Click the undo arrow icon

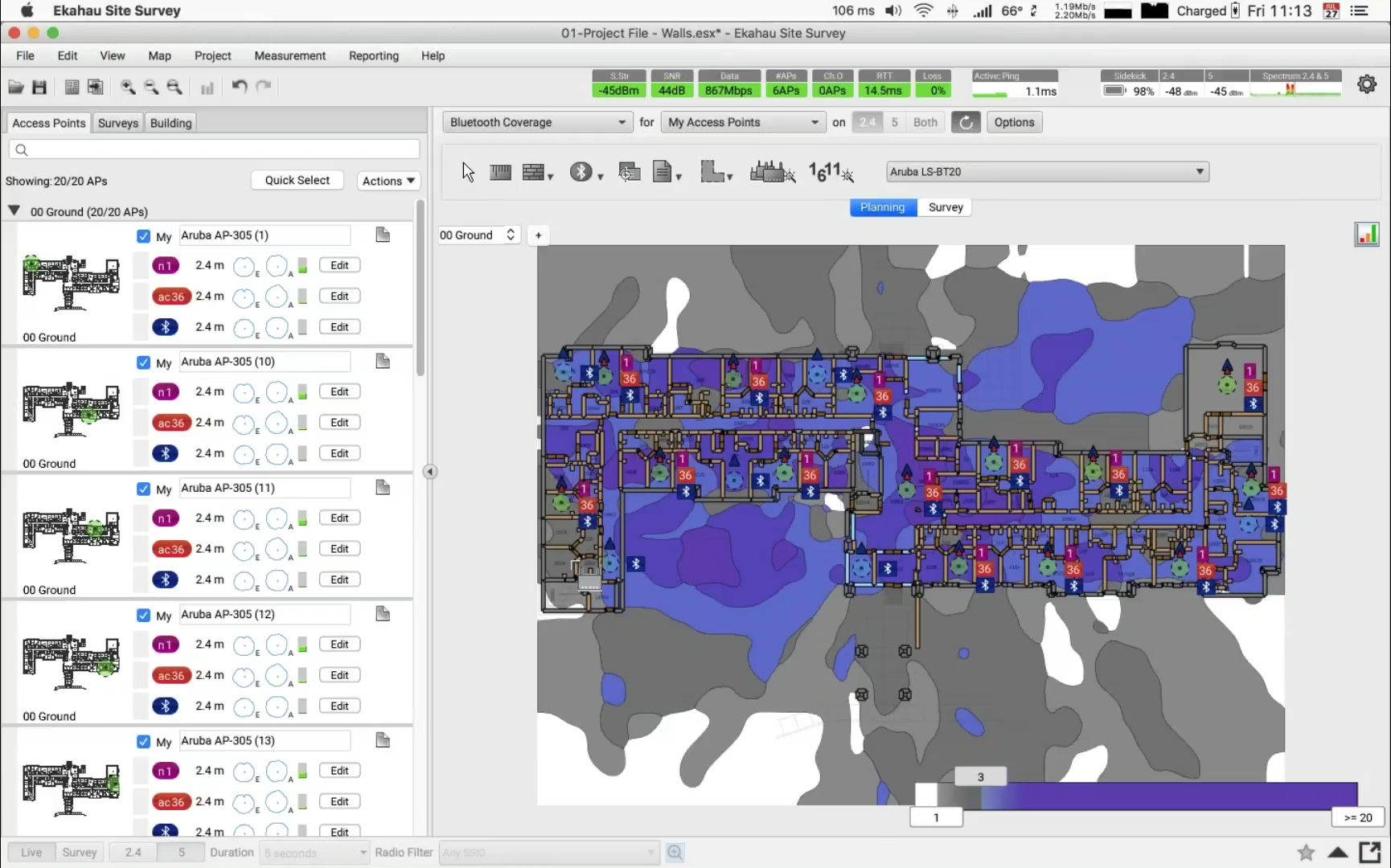tap(239, 86)
